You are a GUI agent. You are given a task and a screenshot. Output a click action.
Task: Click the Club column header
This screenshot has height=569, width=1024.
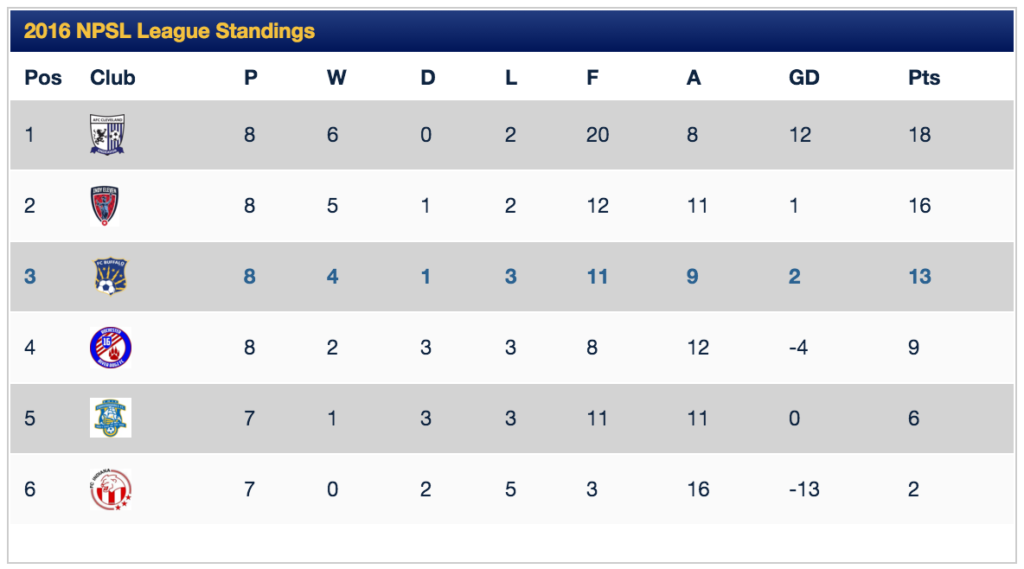coord(112,78)
